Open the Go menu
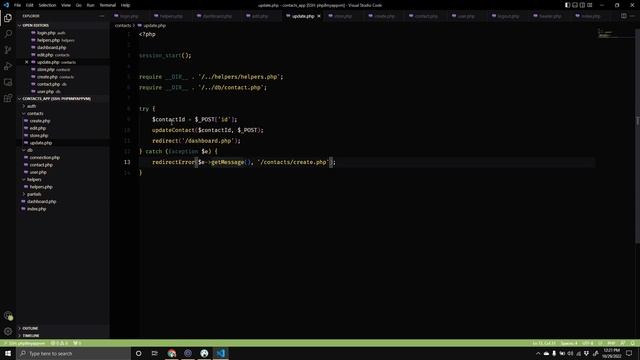The image size is (640, 360). [79, 5]
